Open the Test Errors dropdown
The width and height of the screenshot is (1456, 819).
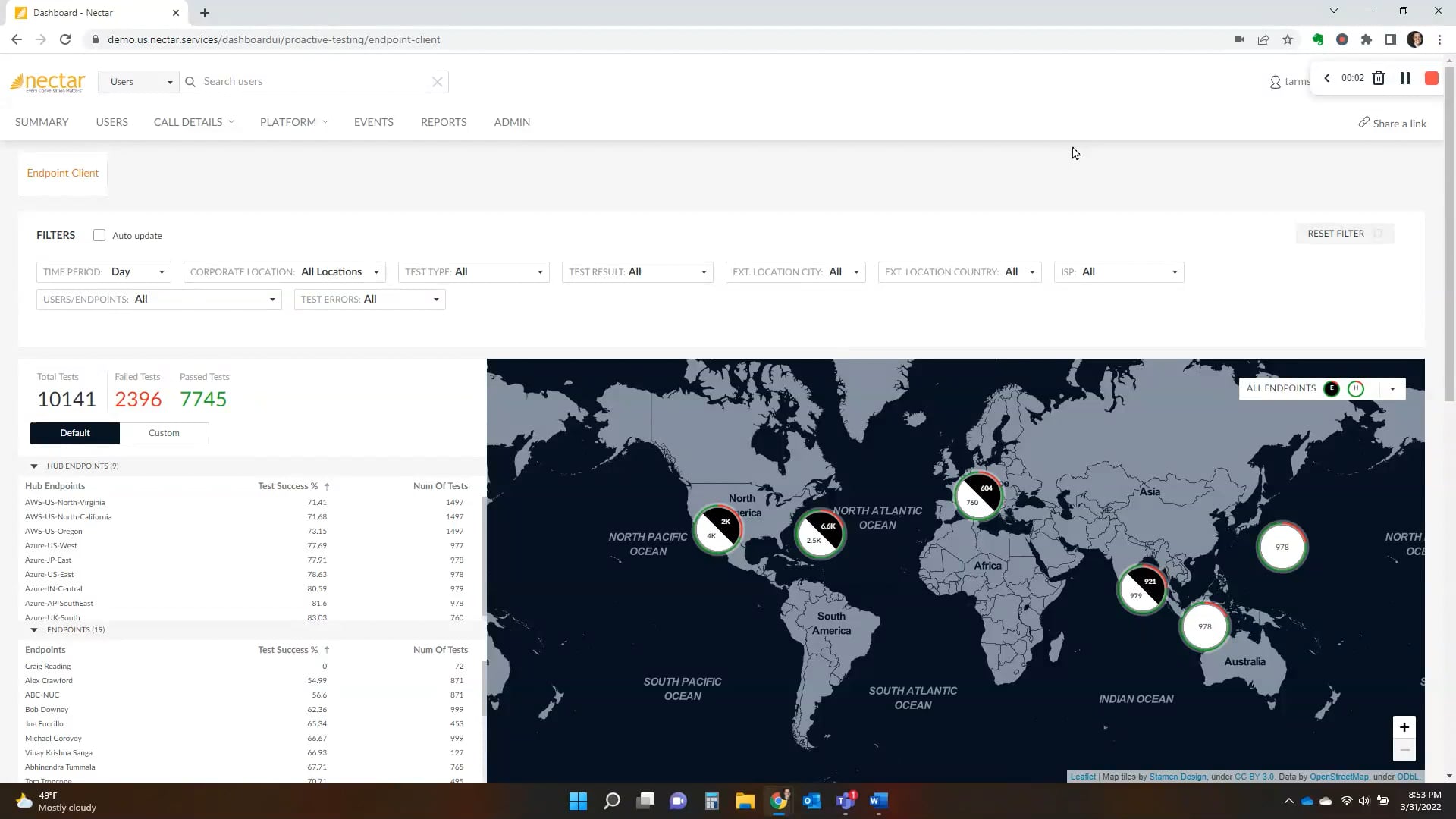370,300
